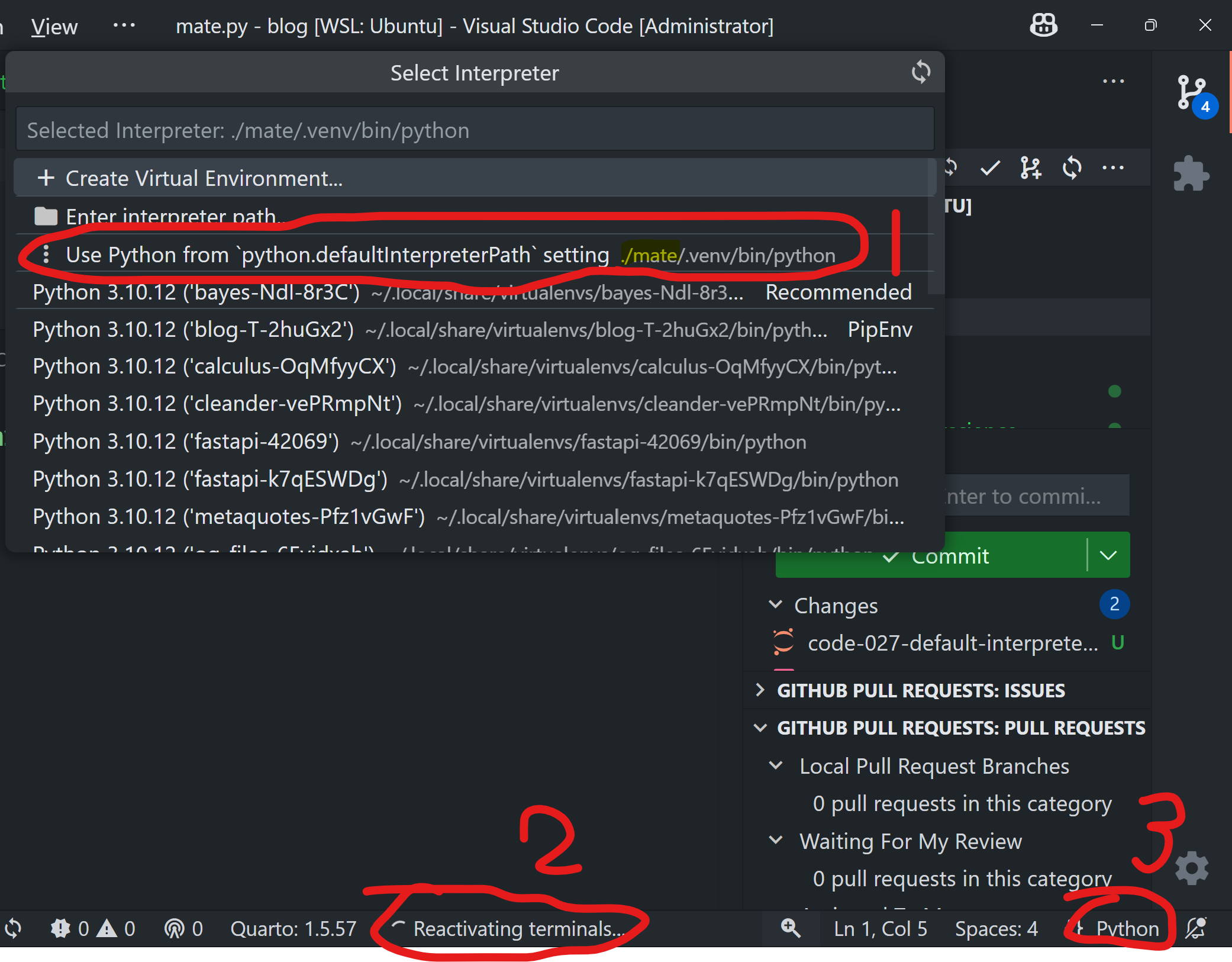1232x962 pixels.
Task: Open the Manage gear icon
Action: [1191, 868]
